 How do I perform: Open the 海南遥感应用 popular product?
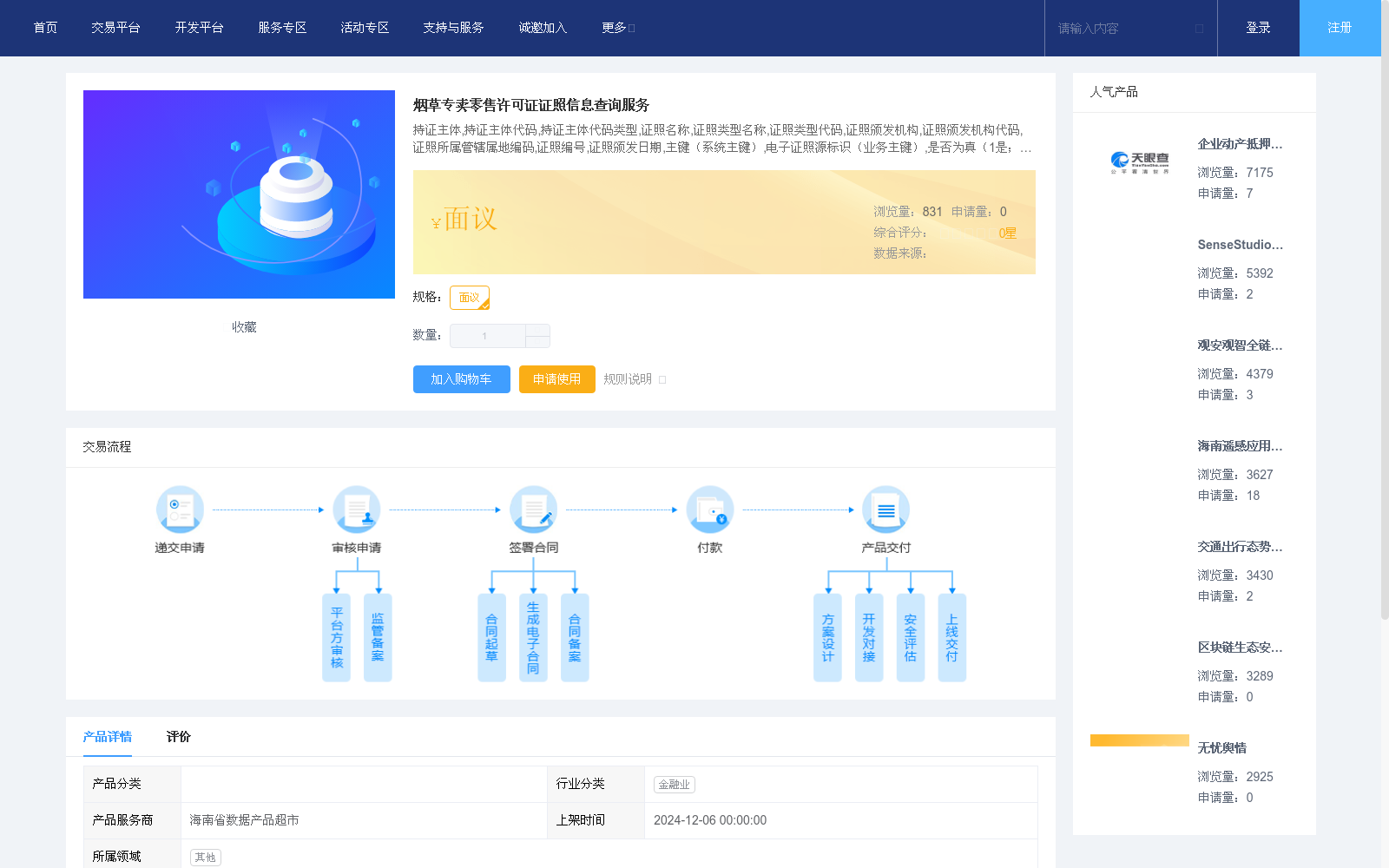[x=1240, y=446]
